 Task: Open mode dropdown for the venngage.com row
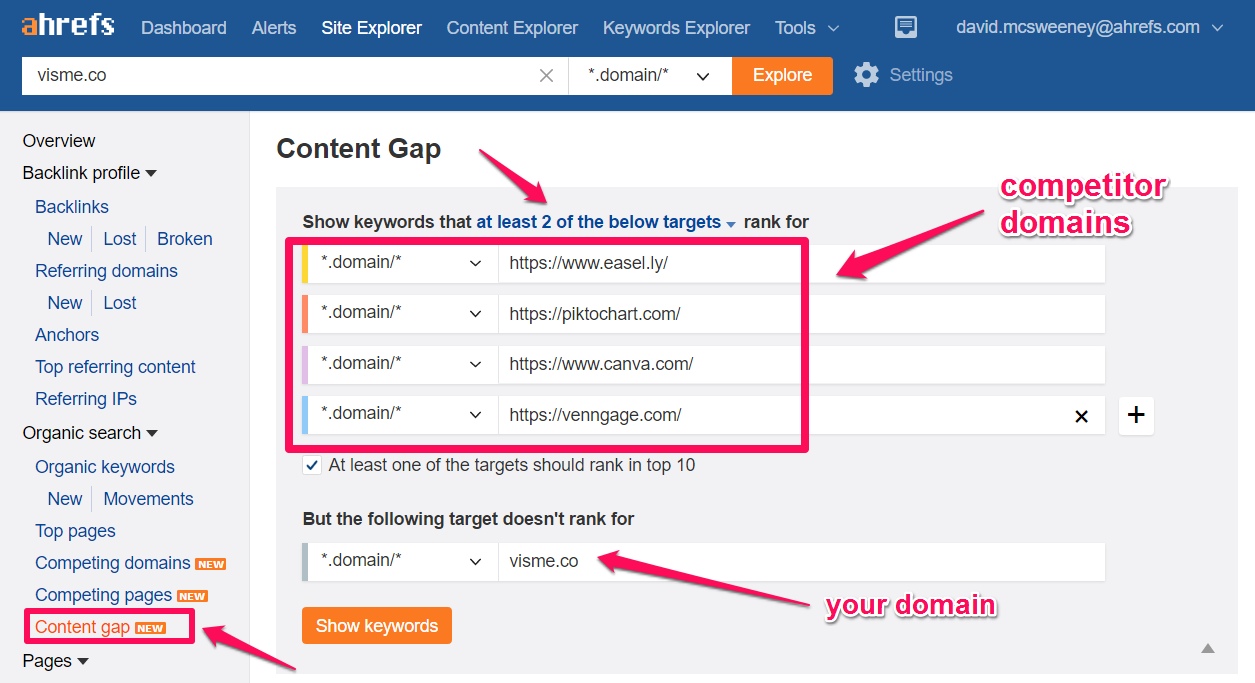402,414
